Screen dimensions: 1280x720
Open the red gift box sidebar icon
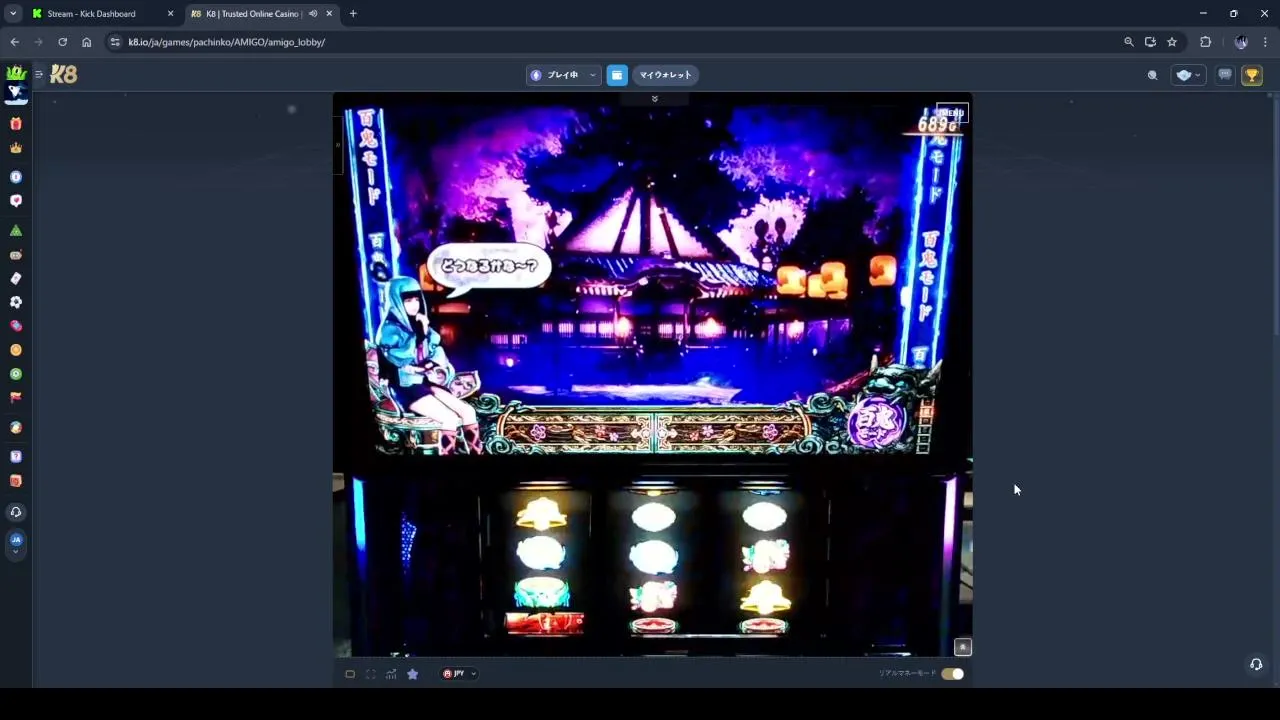tap(15, 124)
